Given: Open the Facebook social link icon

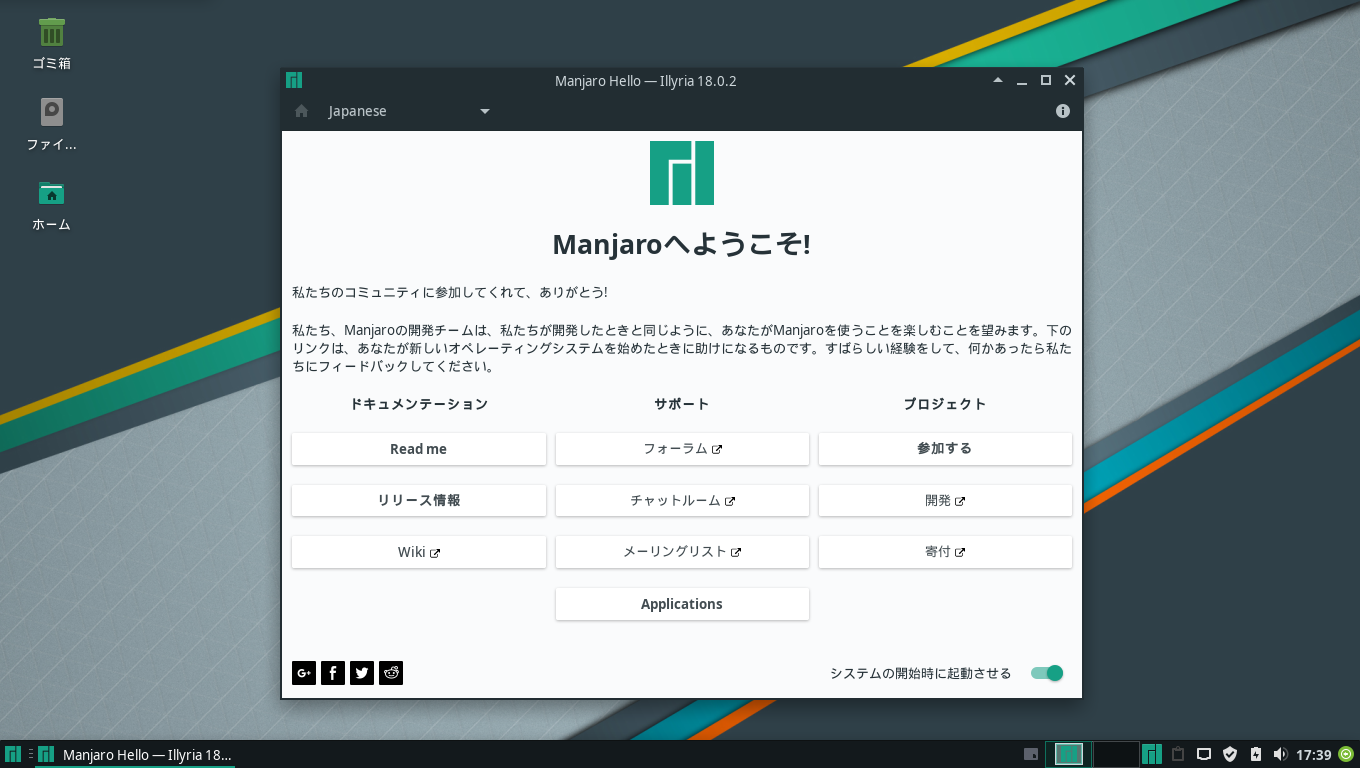Looking at the screenshot, I should [333, 673].
